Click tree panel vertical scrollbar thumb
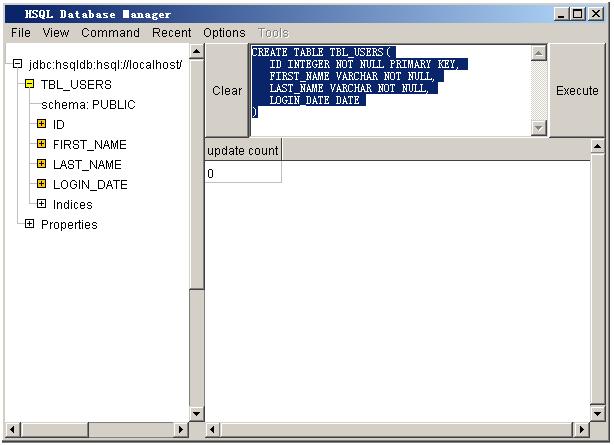Screen dimensions: 614x445 click(197, 175)
